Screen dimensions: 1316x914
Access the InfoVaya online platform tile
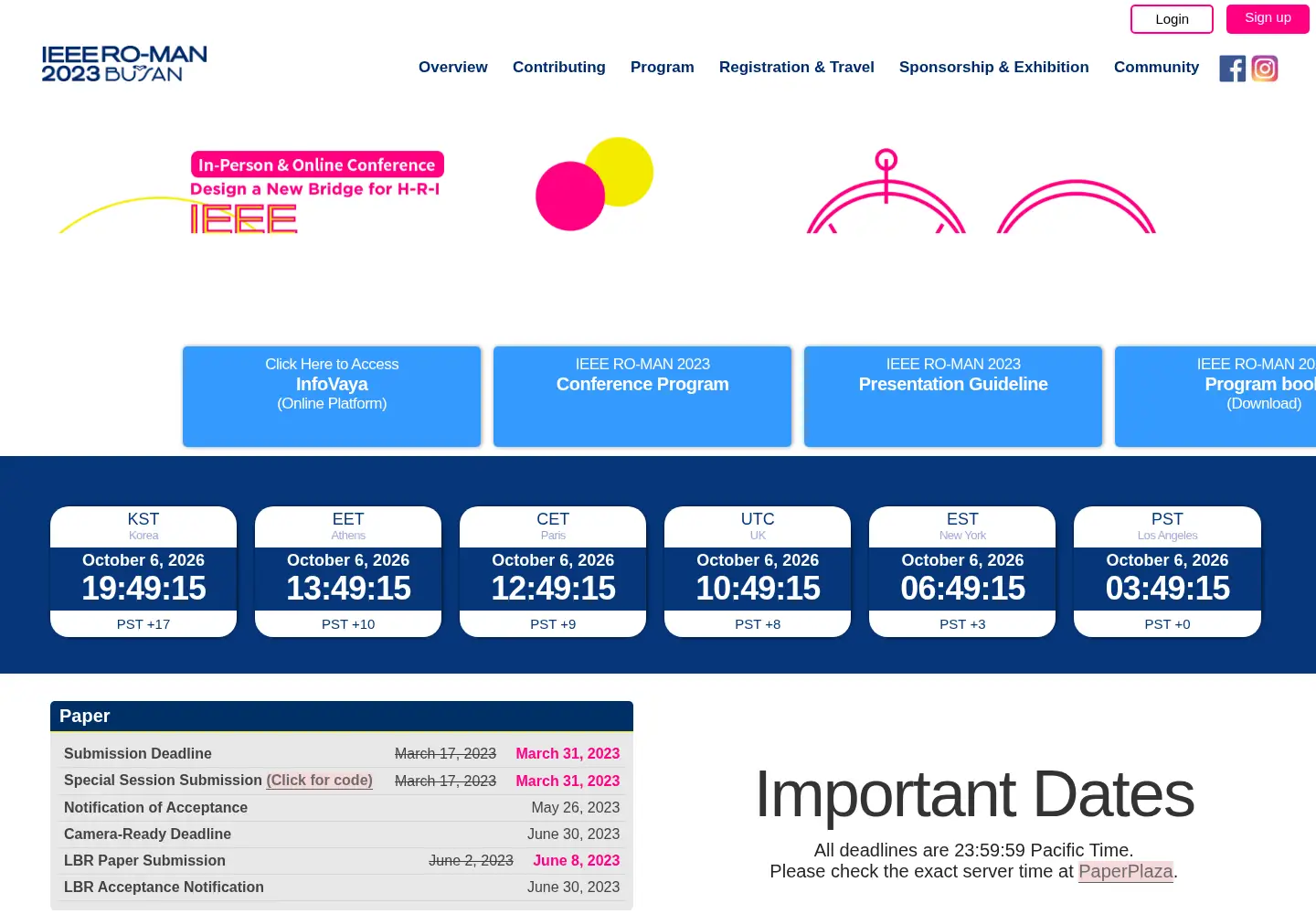point(332,397)
